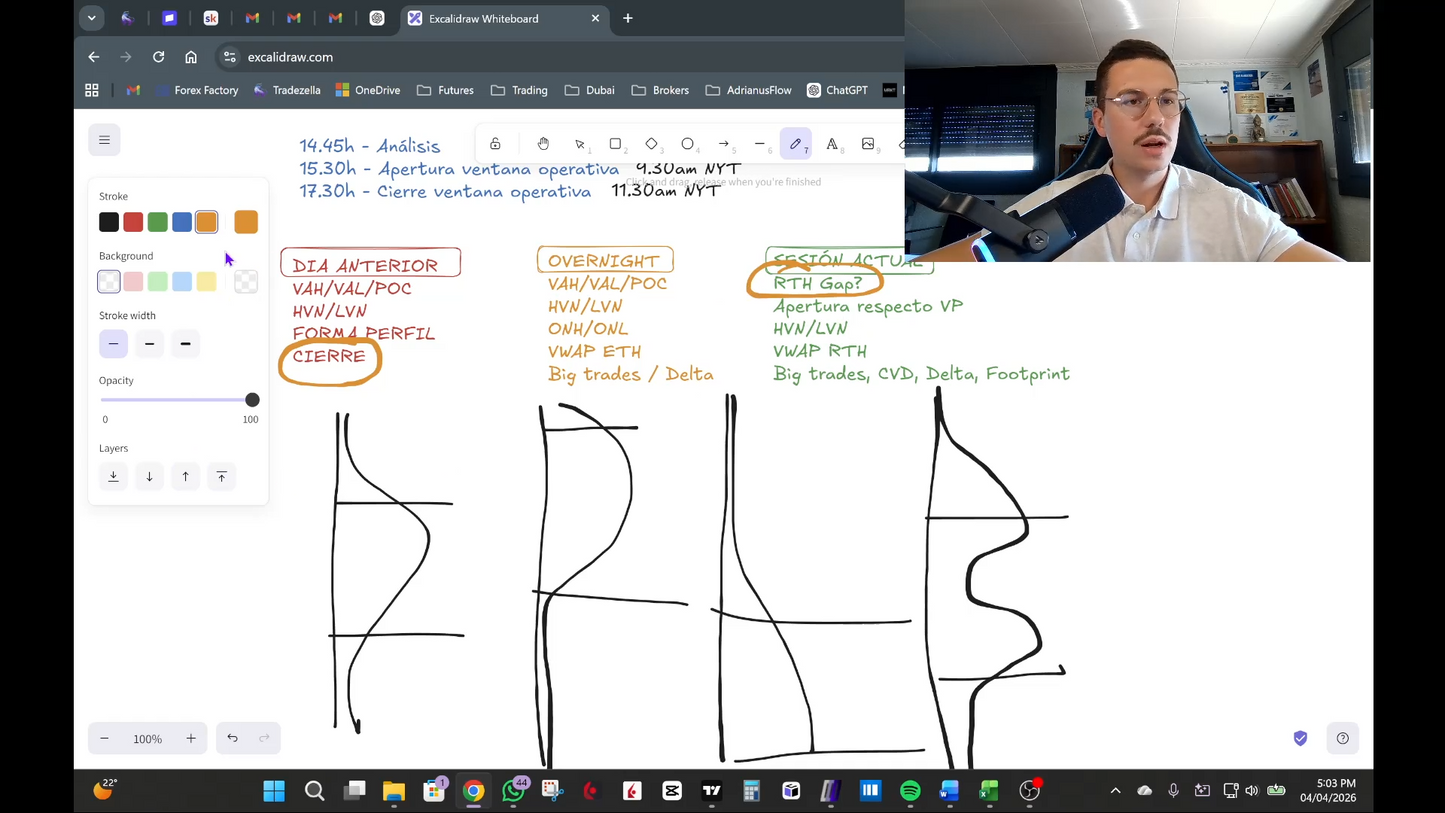View site information icon in address bar
This screenshot has height=813, width=1445.
click(x=229, y=57)
